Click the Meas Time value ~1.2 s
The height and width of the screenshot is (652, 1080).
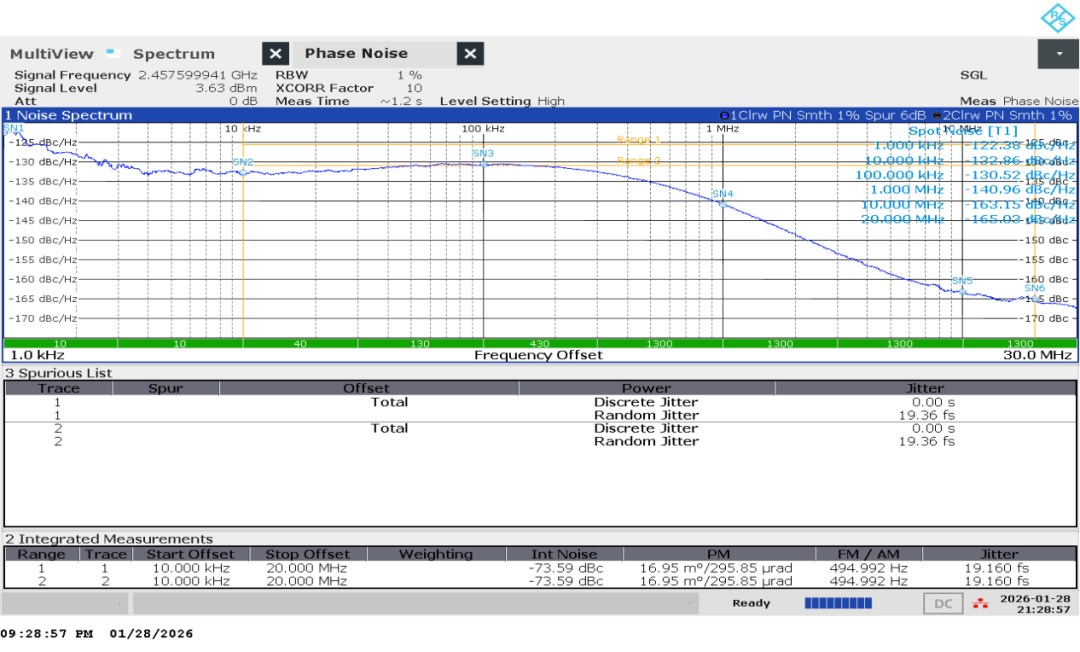tap(401, 101)
